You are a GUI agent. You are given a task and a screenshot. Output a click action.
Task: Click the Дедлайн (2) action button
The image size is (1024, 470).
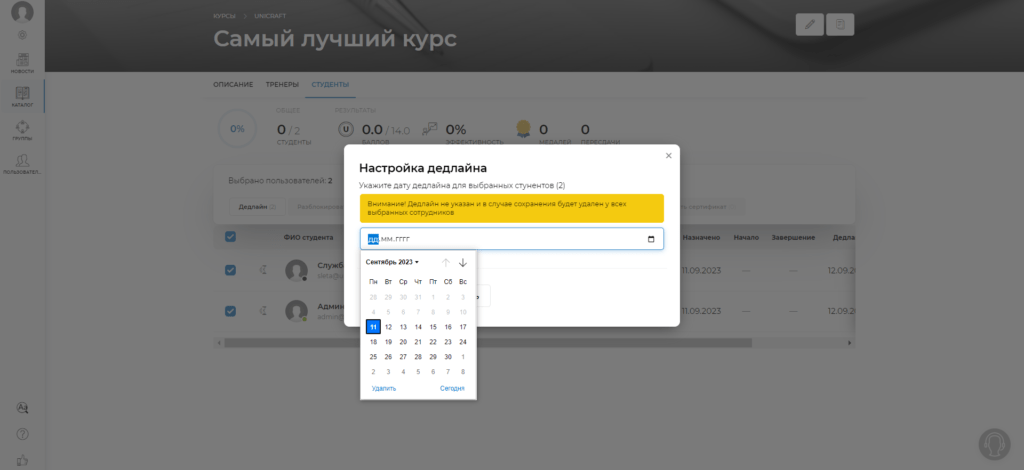click(x=257, y=207)
